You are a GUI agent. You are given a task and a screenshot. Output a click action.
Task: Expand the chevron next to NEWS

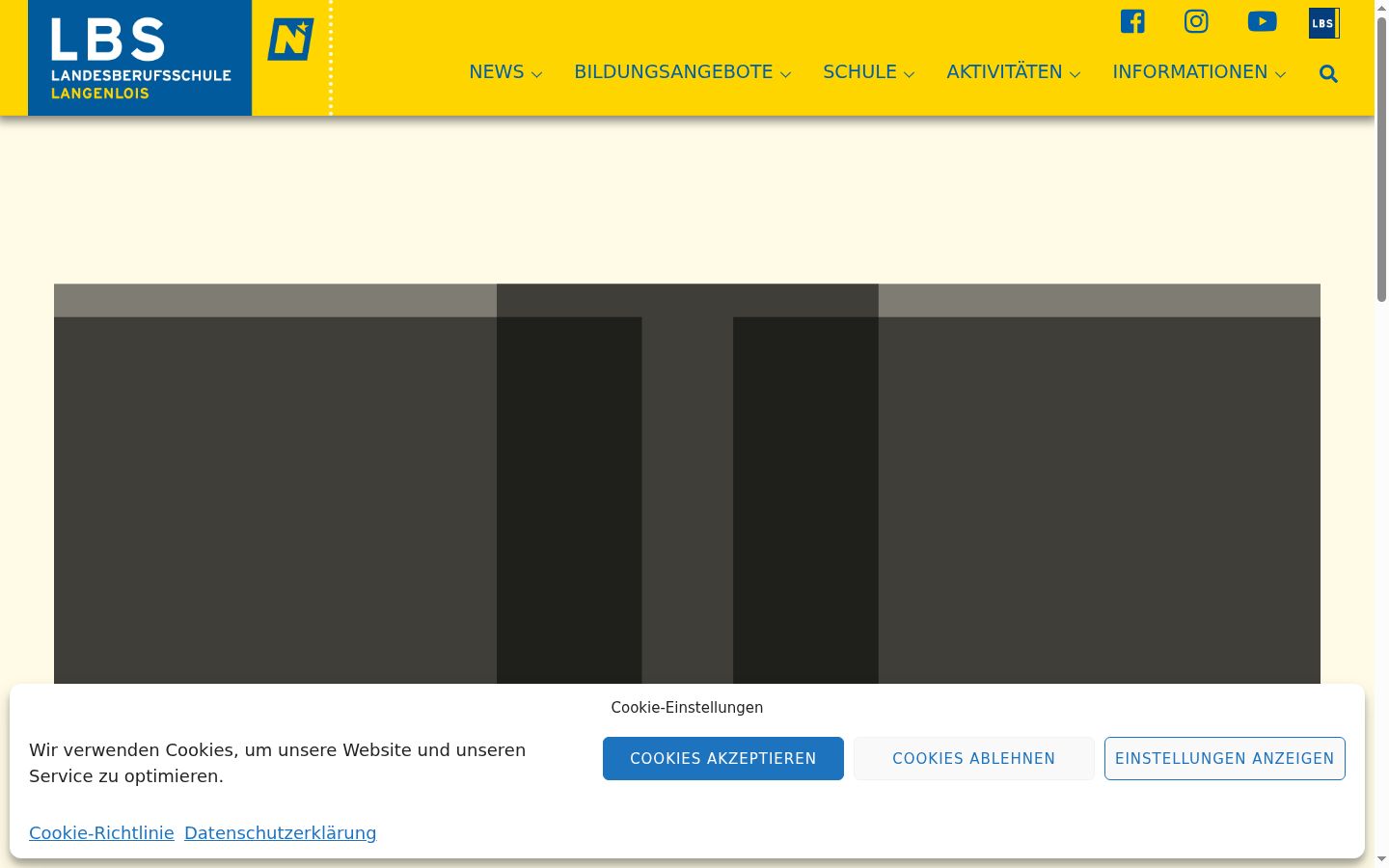[537, 75]
